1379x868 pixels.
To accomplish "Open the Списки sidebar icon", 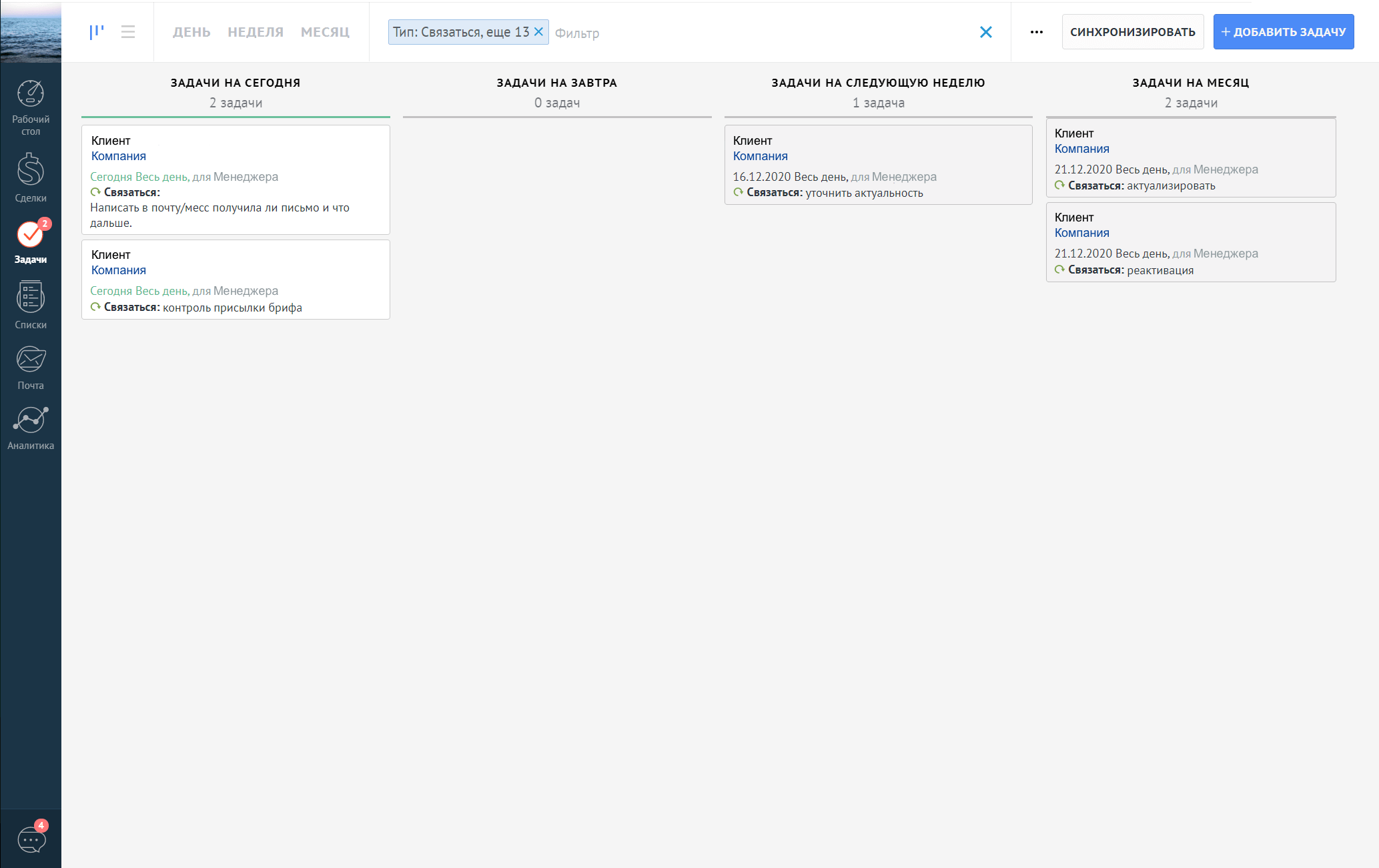I will coord(31,298).
